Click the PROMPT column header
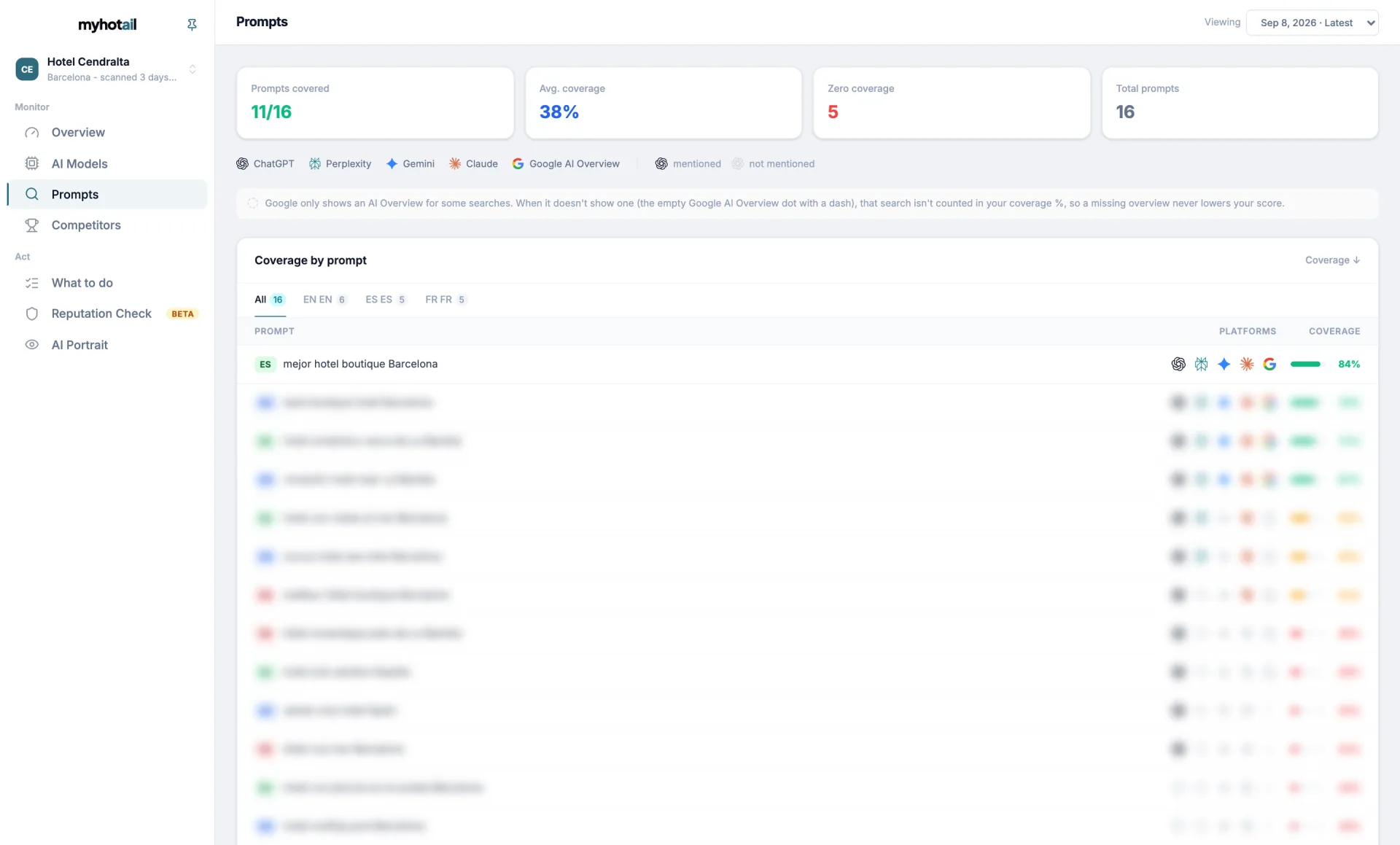The height and width of the screenshot is (845, 1400). pyautogui.click(x=274, y=331)
